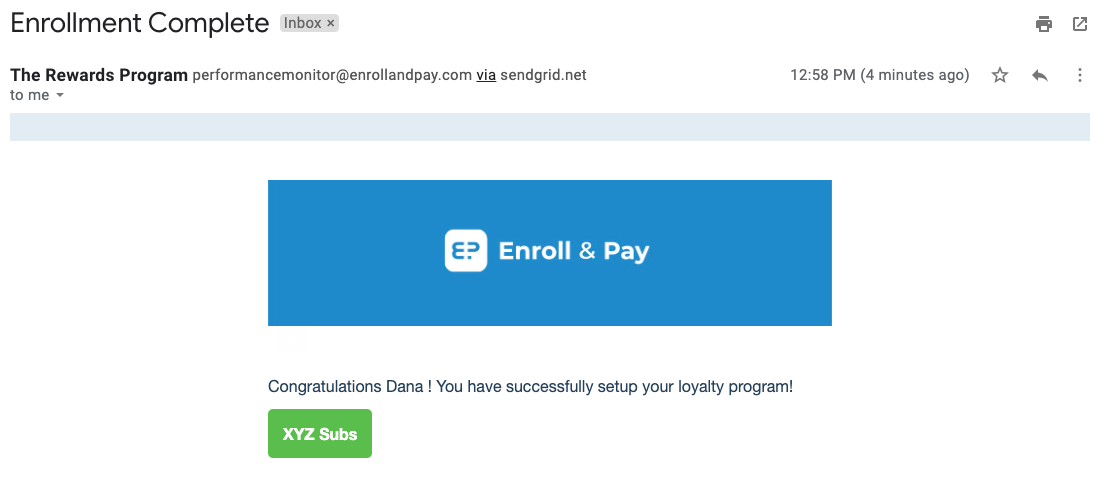Click the Enrollment Complete subject line
The height and width of the screenshot is (497, 1094).
pyautogui.click(x=140, y=24)
